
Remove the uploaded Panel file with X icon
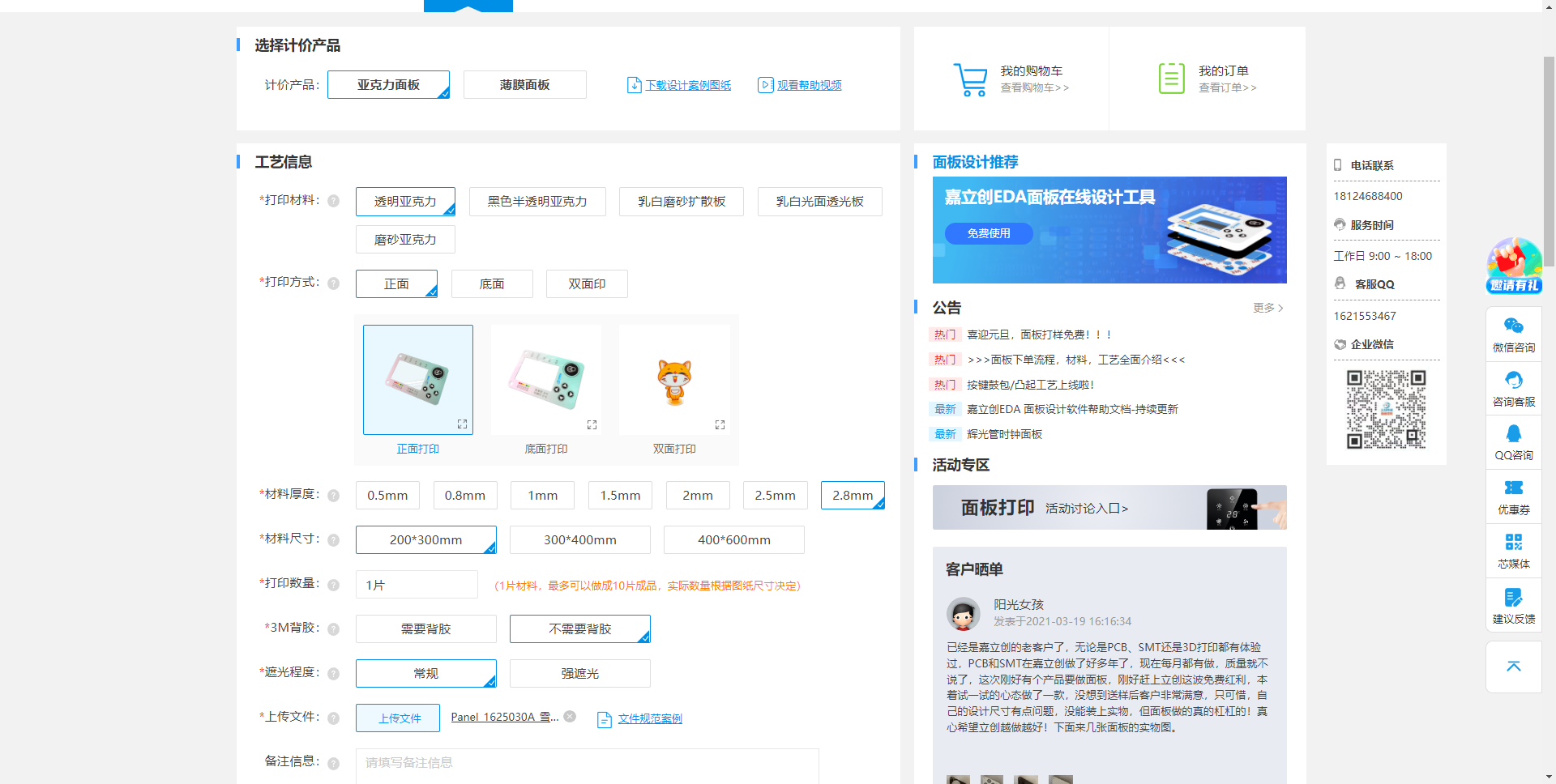(570, 716)
